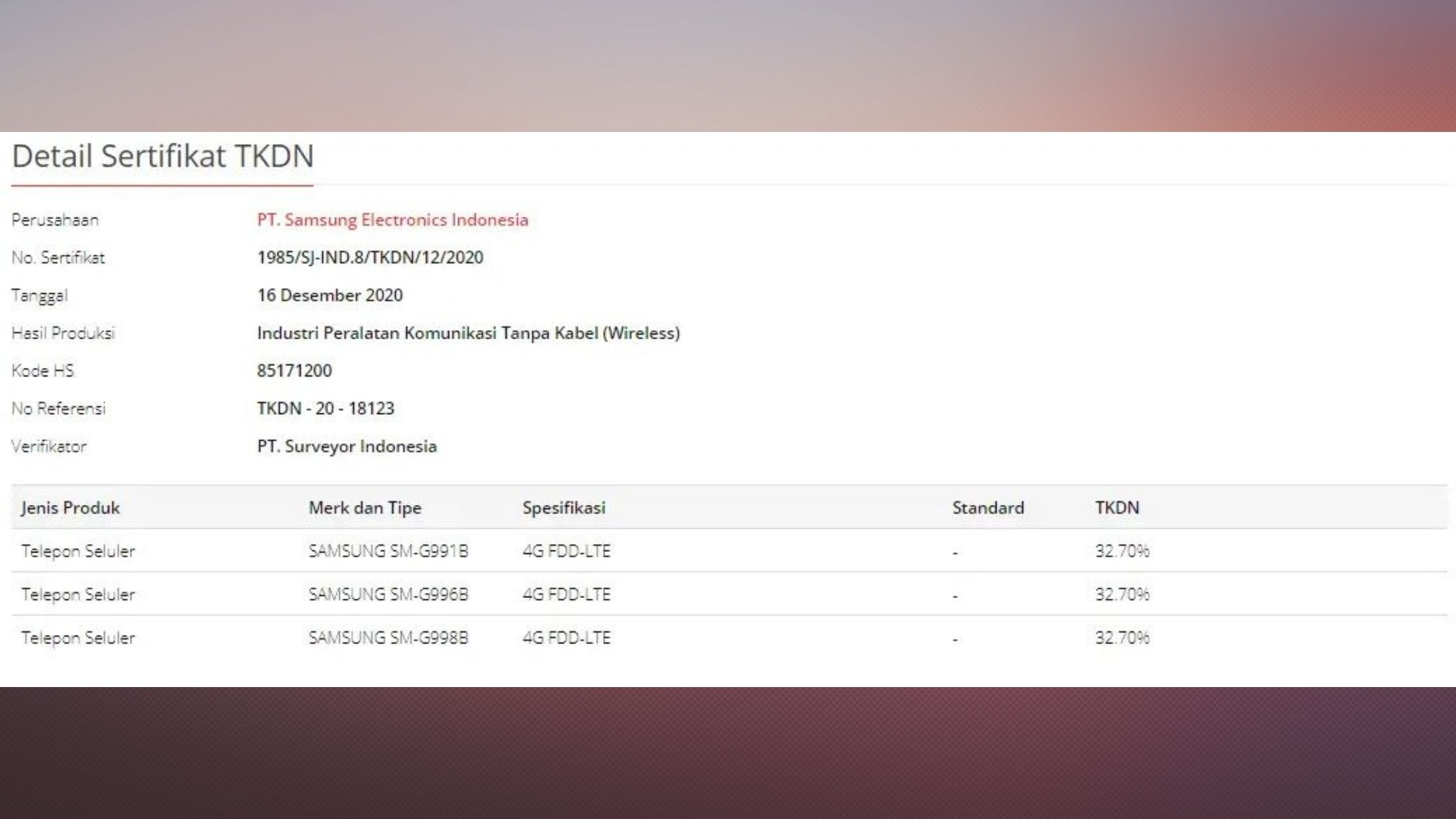Screen dimensions: 1456x819
Task: Click verifier PT. Surveyor Indonesia
Action: click(346, 446)
